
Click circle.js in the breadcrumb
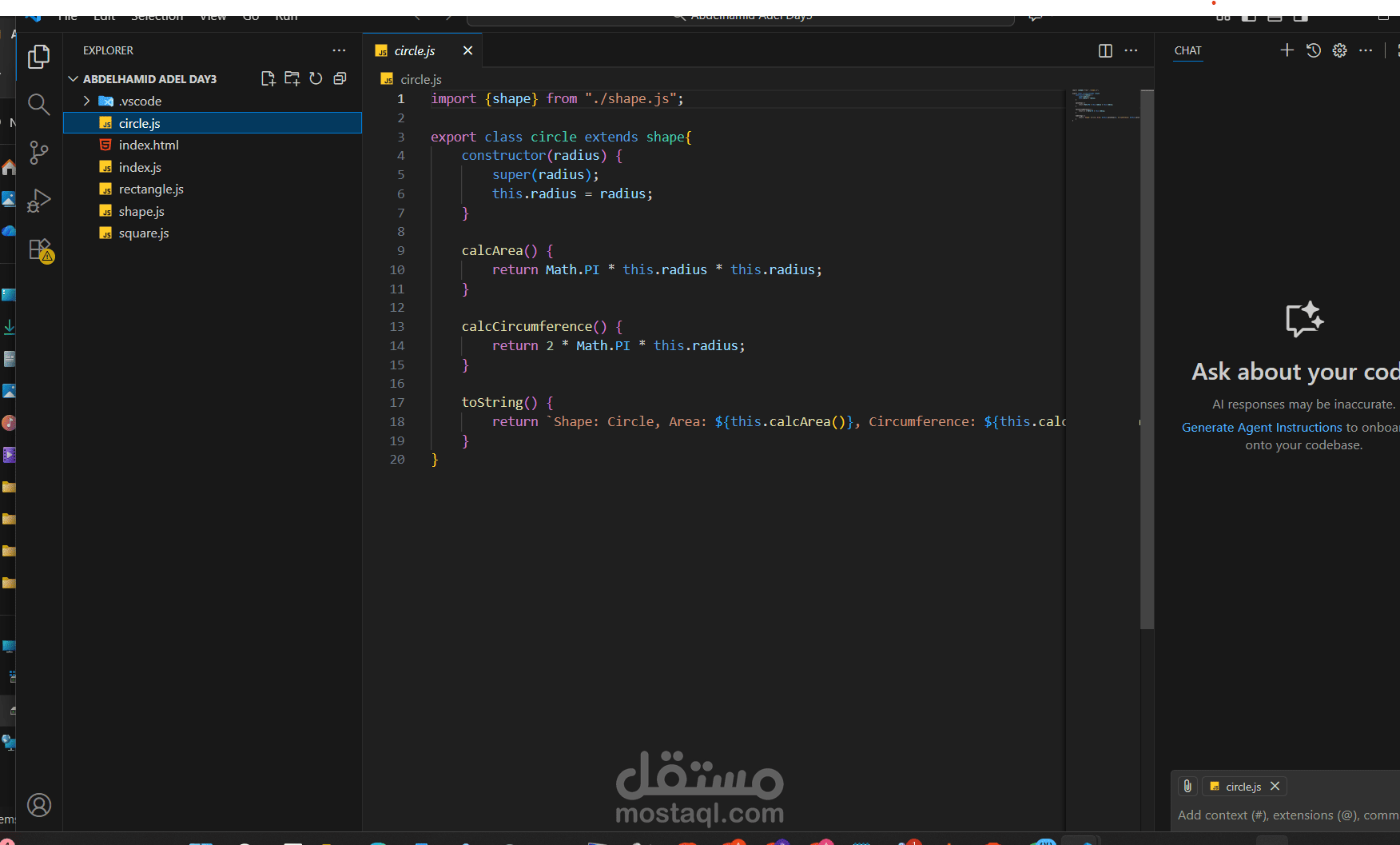tap(420, 79)
